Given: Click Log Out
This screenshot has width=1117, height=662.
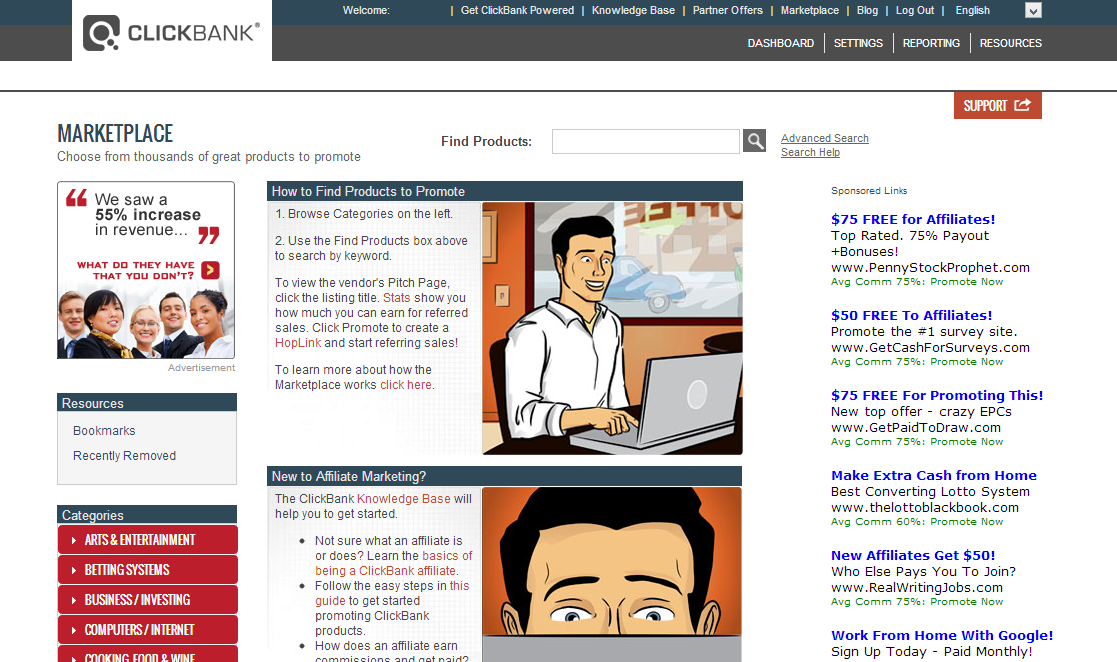Looking at the screenshot, I should point(915,10).
